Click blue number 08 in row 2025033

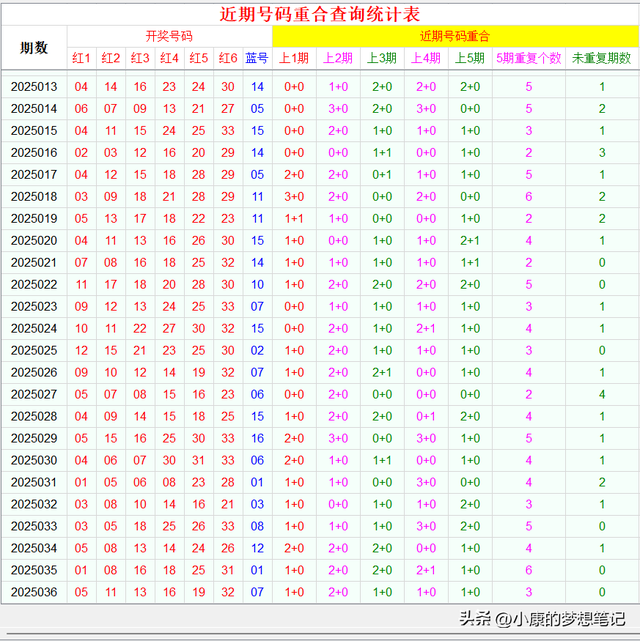(257, 526)
